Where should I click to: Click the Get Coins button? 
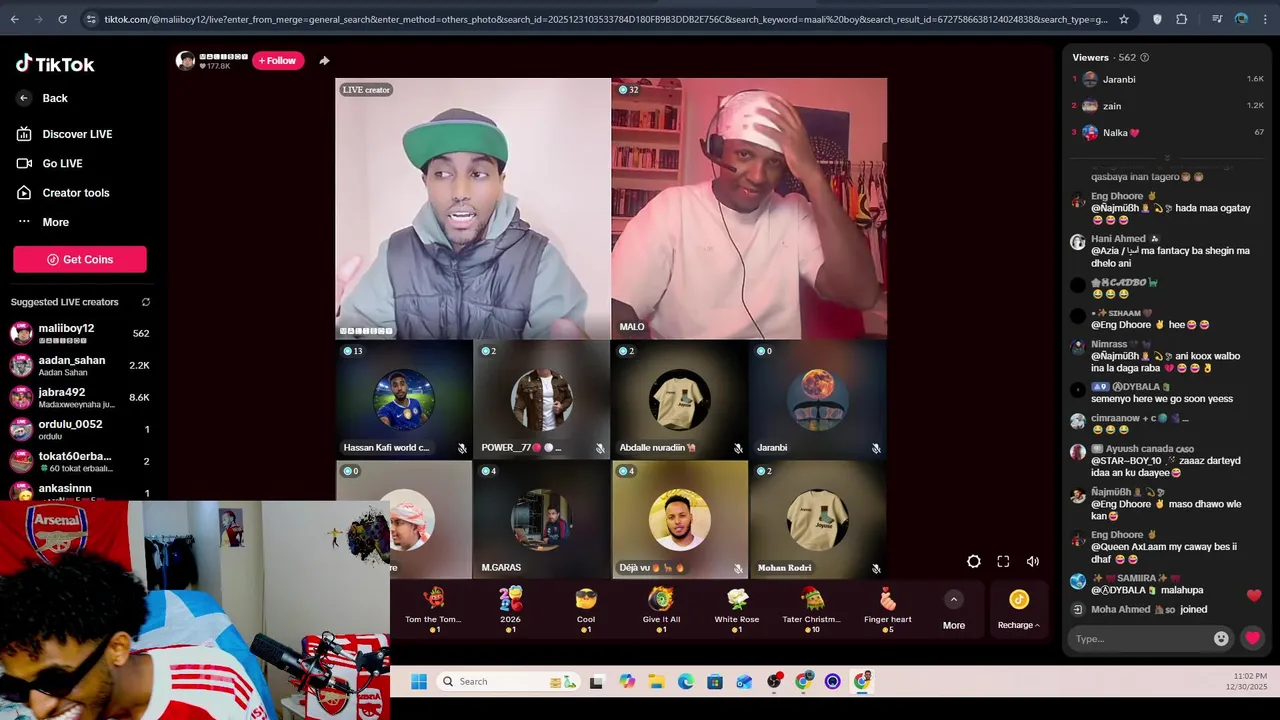[80, 259]
